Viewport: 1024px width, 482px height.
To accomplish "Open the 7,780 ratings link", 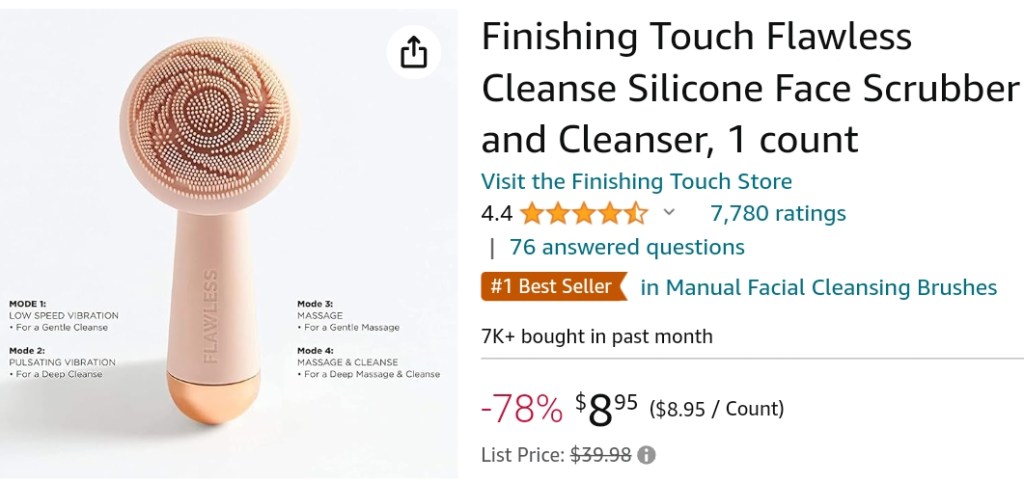I will 777,213.
